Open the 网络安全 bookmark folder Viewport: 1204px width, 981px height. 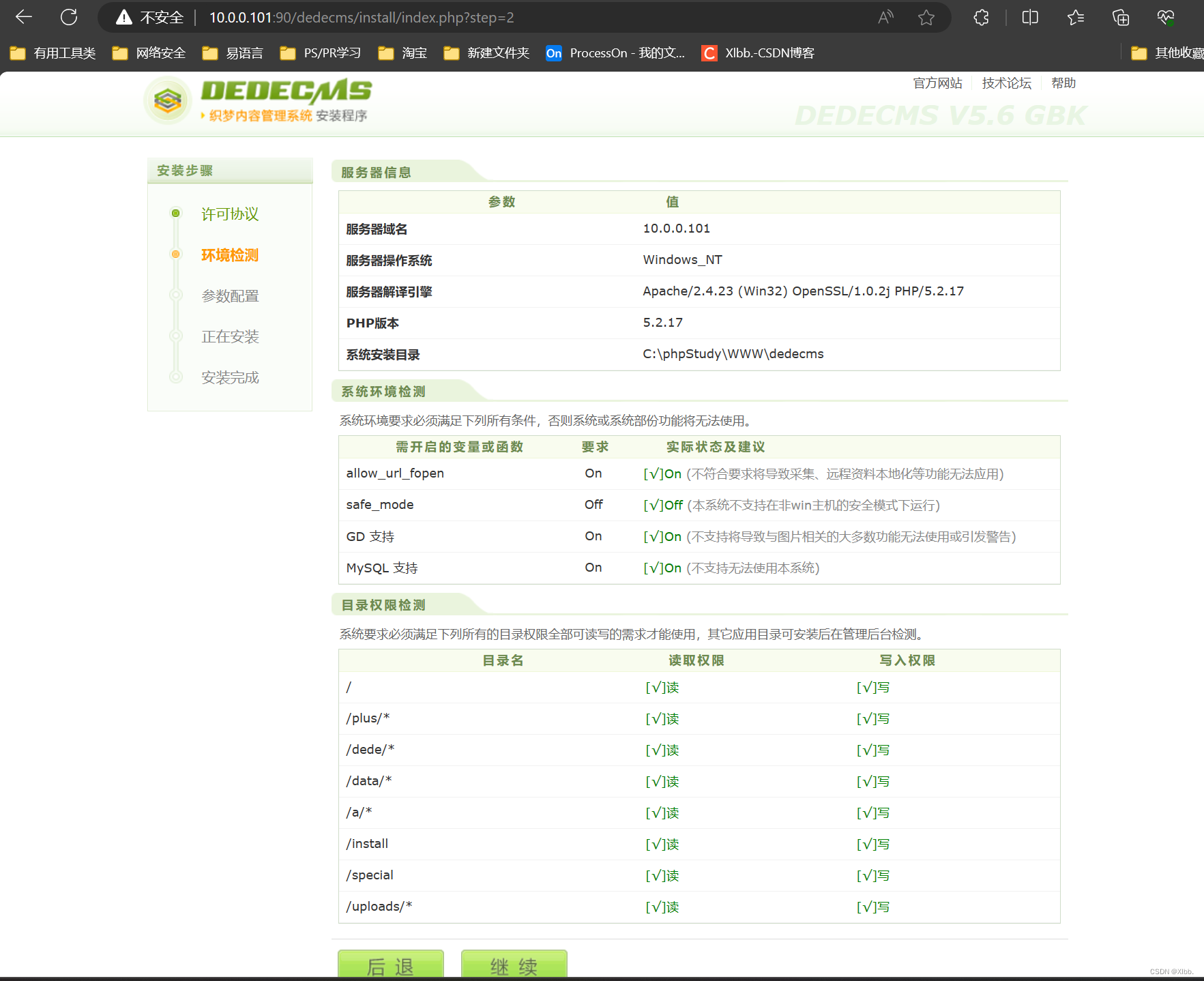[x=149, y=53]
